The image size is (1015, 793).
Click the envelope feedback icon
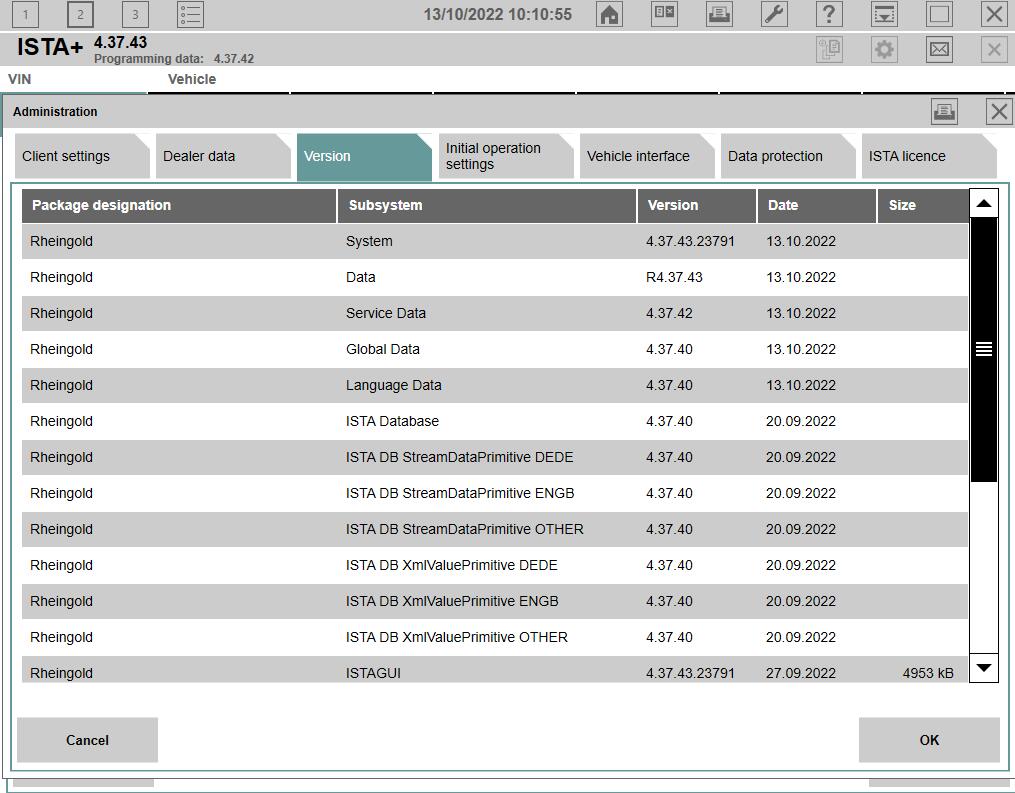coord(939,49)
